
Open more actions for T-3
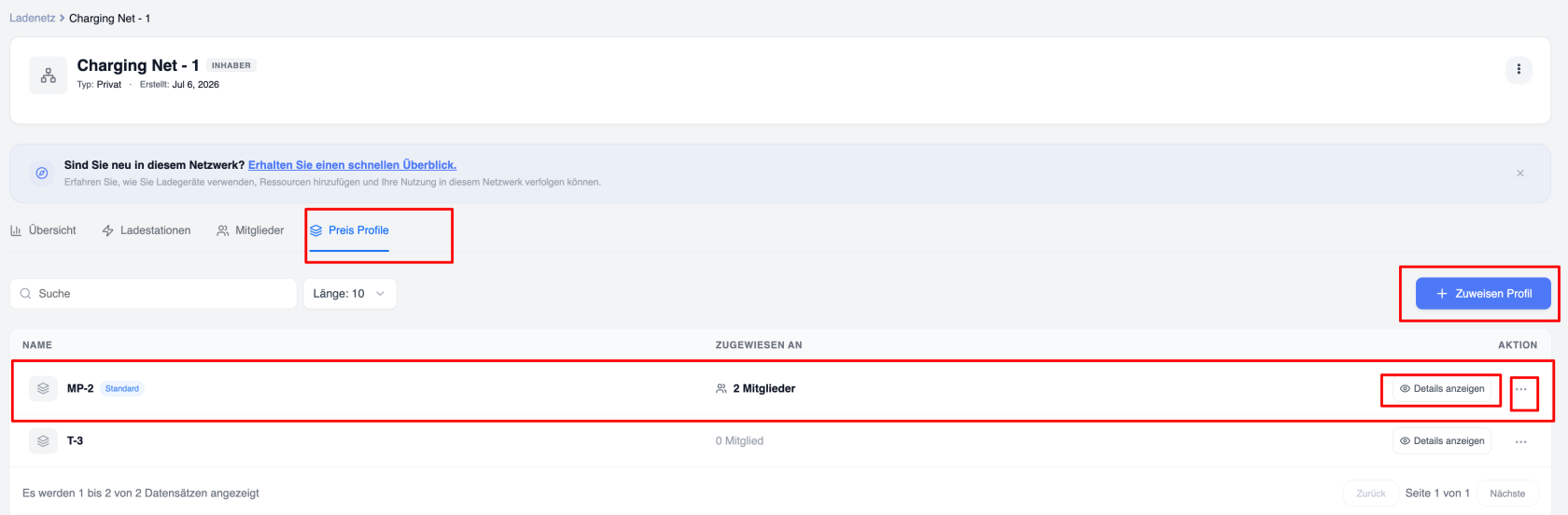tap(1521, 441)
